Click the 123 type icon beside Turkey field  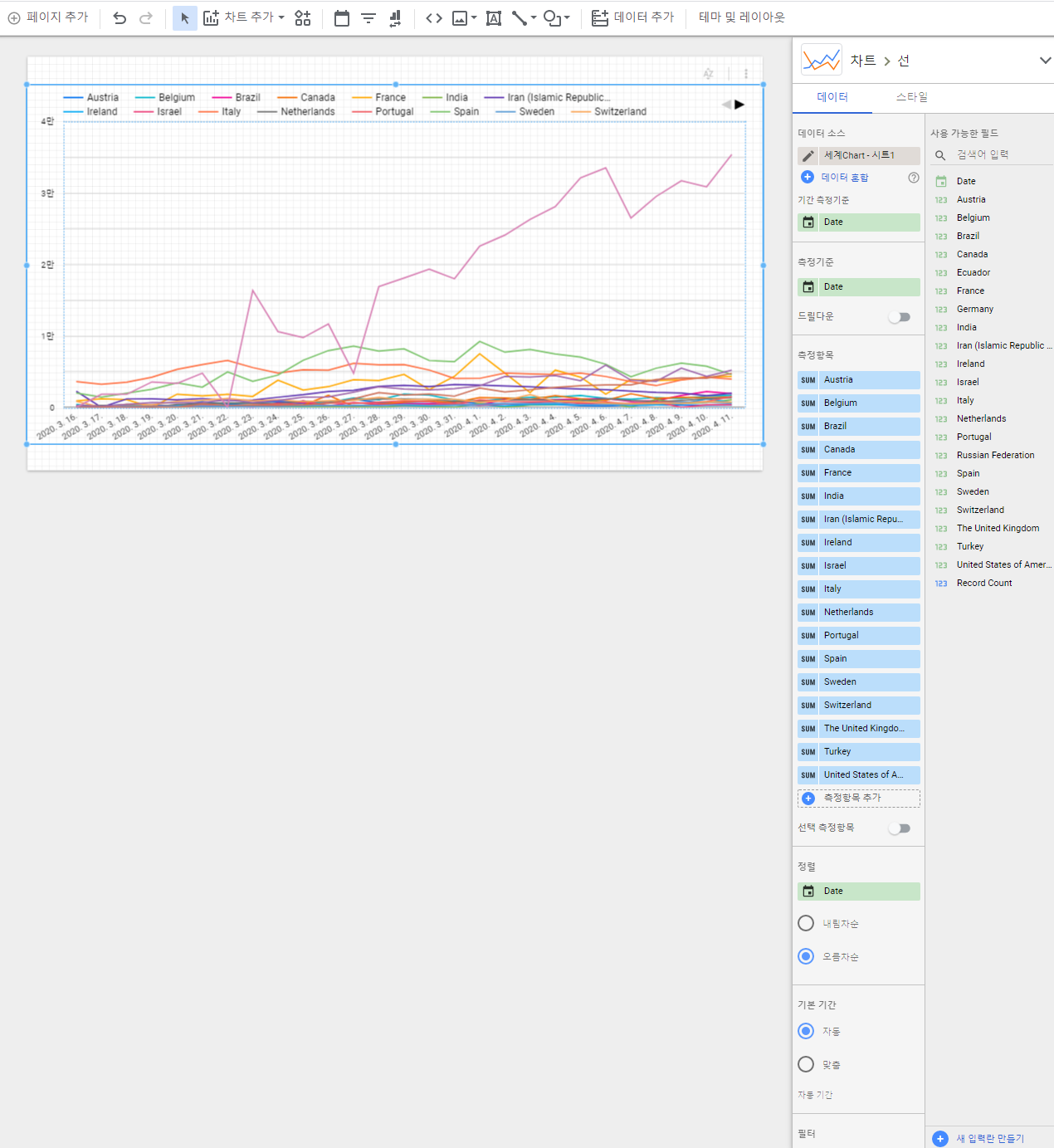pos(941,547)
